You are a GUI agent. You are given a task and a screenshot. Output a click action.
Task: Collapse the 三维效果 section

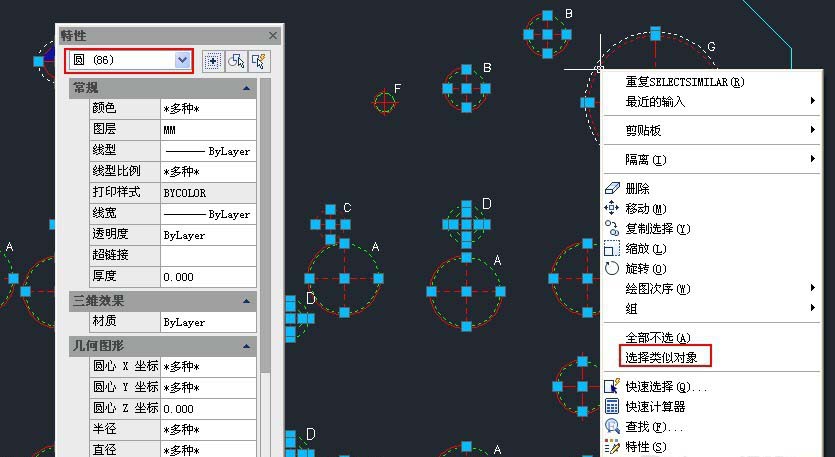[246, 301]
